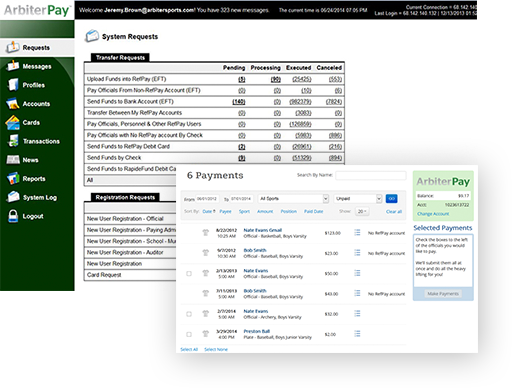Open the Preston Ball payee link
This screenshot has height=388, width=512.
click(x=256, y=331)
